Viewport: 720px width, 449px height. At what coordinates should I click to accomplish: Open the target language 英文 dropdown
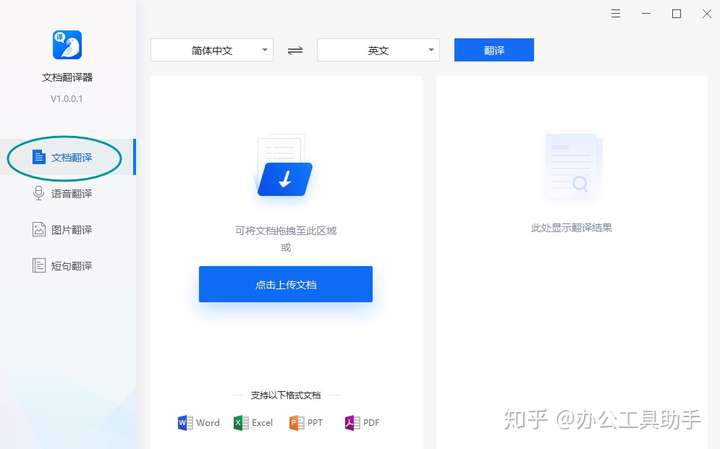pos(378,50)
